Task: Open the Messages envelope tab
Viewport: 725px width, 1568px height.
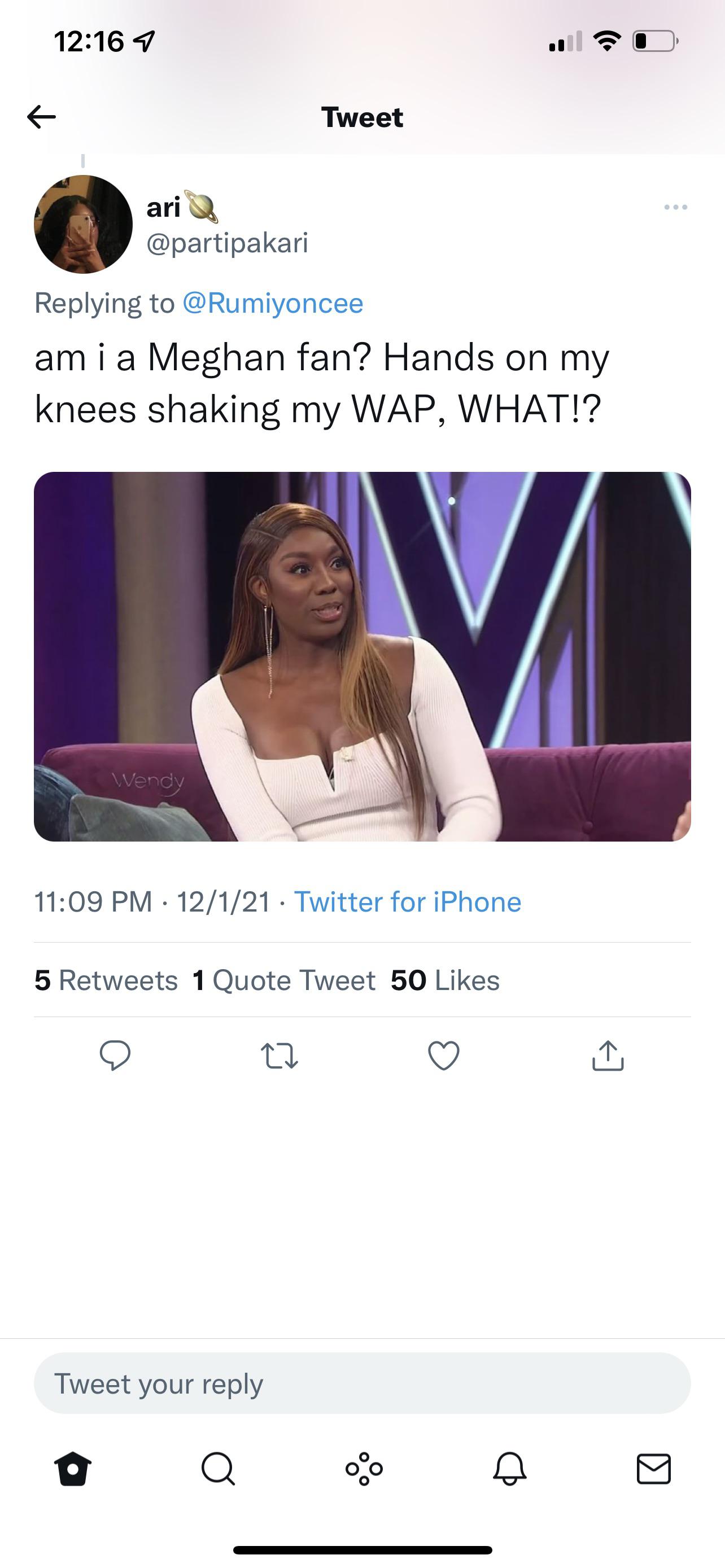Action: point(654,1470)
